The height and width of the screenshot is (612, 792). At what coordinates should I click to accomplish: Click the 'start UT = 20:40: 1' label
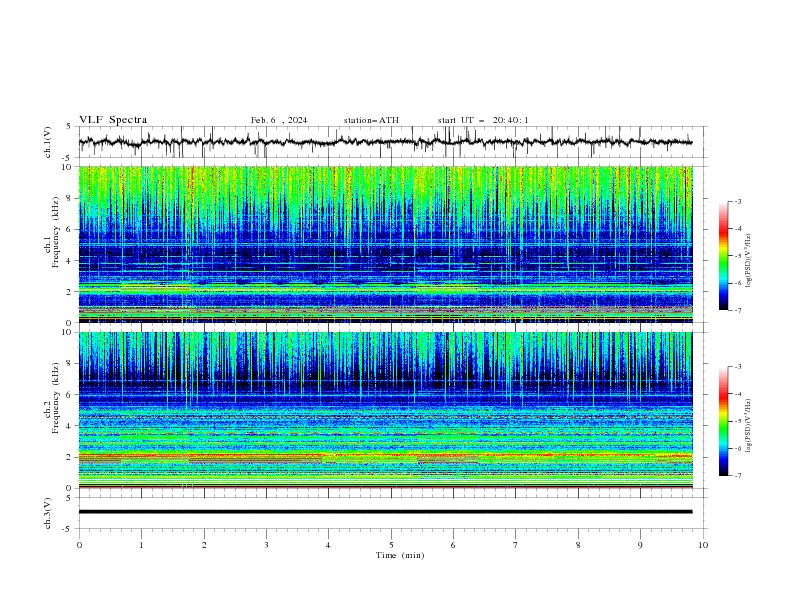click(483, 120)
